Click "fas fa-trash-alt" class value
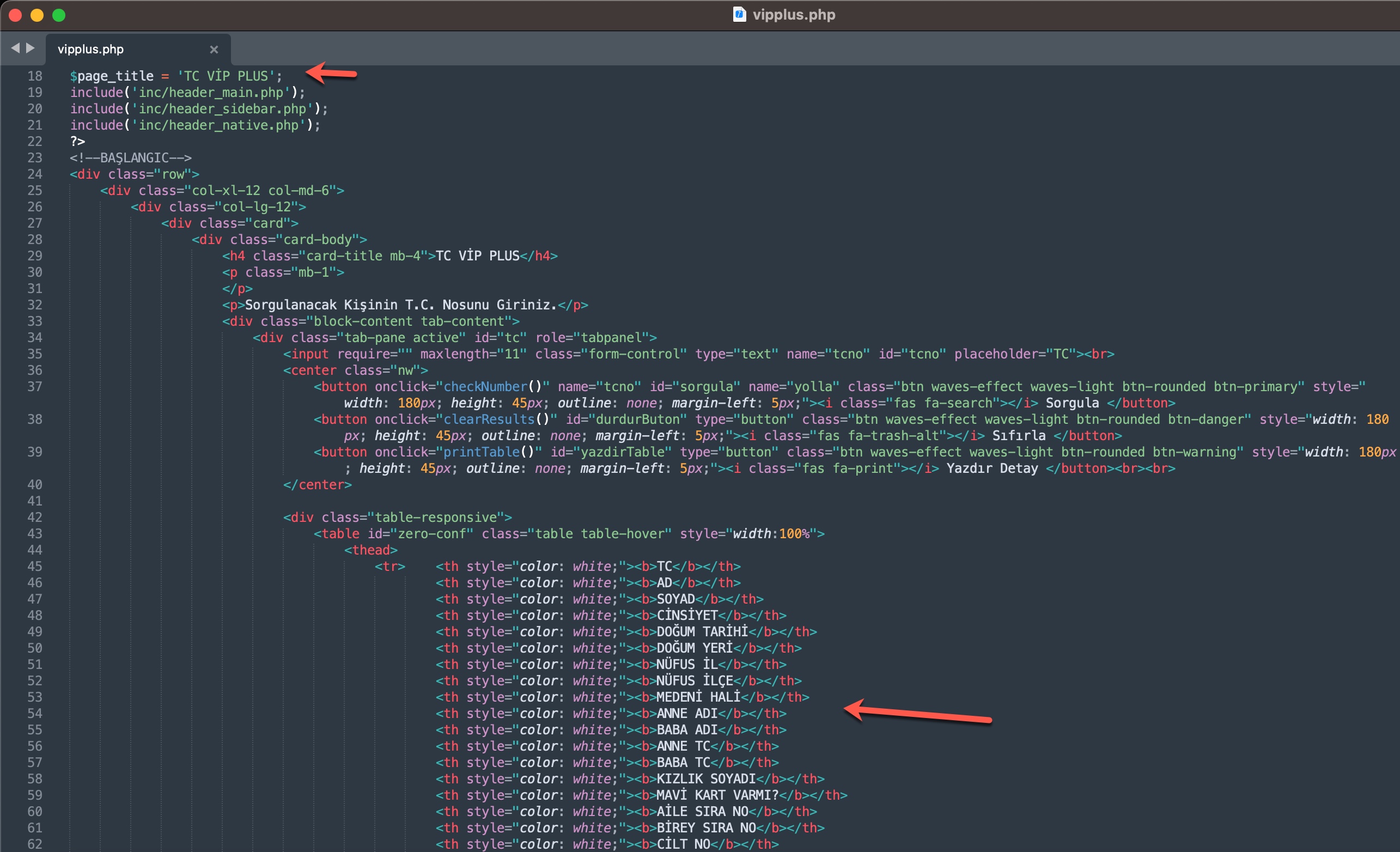 (878, 436)
